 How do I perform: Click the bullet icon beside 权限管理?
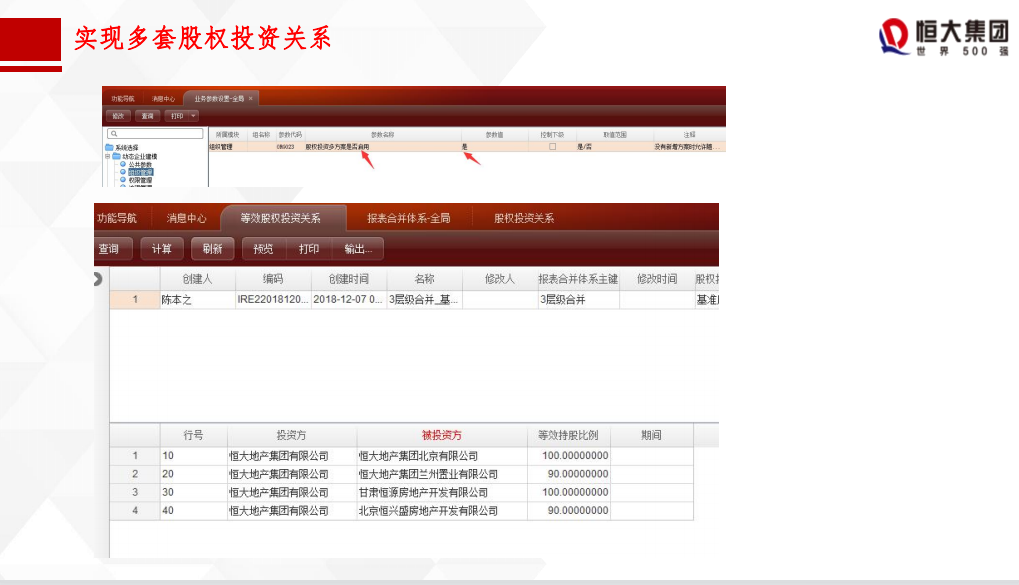pyautogui.click(x=123, y=180)
